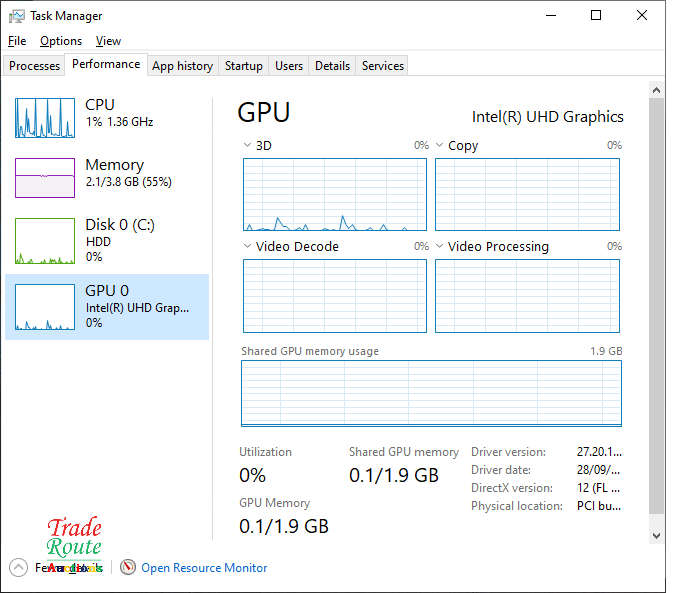Select the CPU usage graph thumbnail

pyautogui.click(x=45, y=118)
